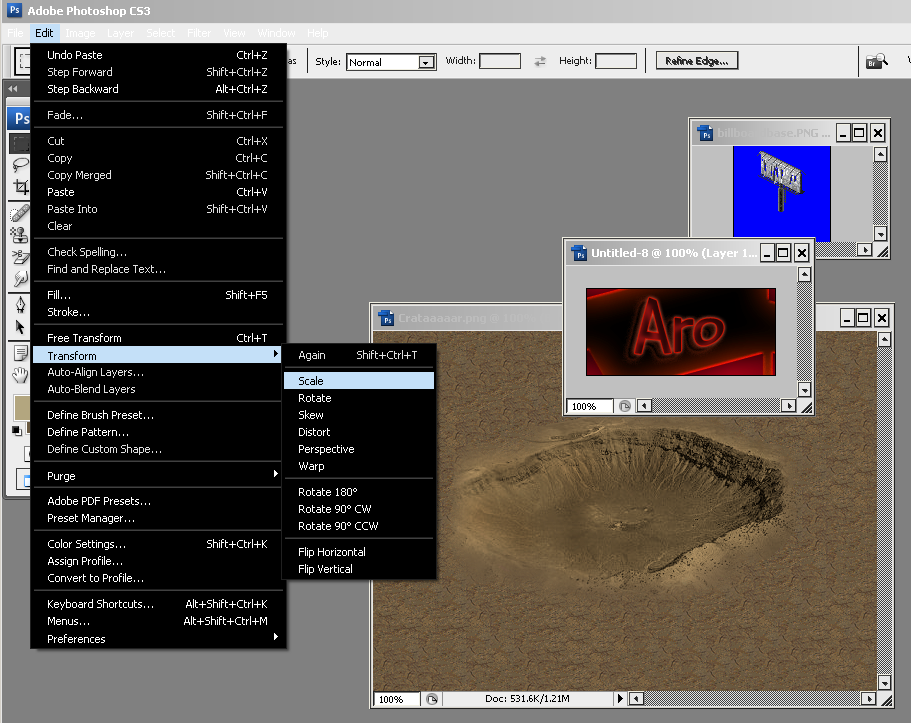Select Copy Merged in the Edit menu
This screenshot has height=723, width=911.
tap(157, 175)
